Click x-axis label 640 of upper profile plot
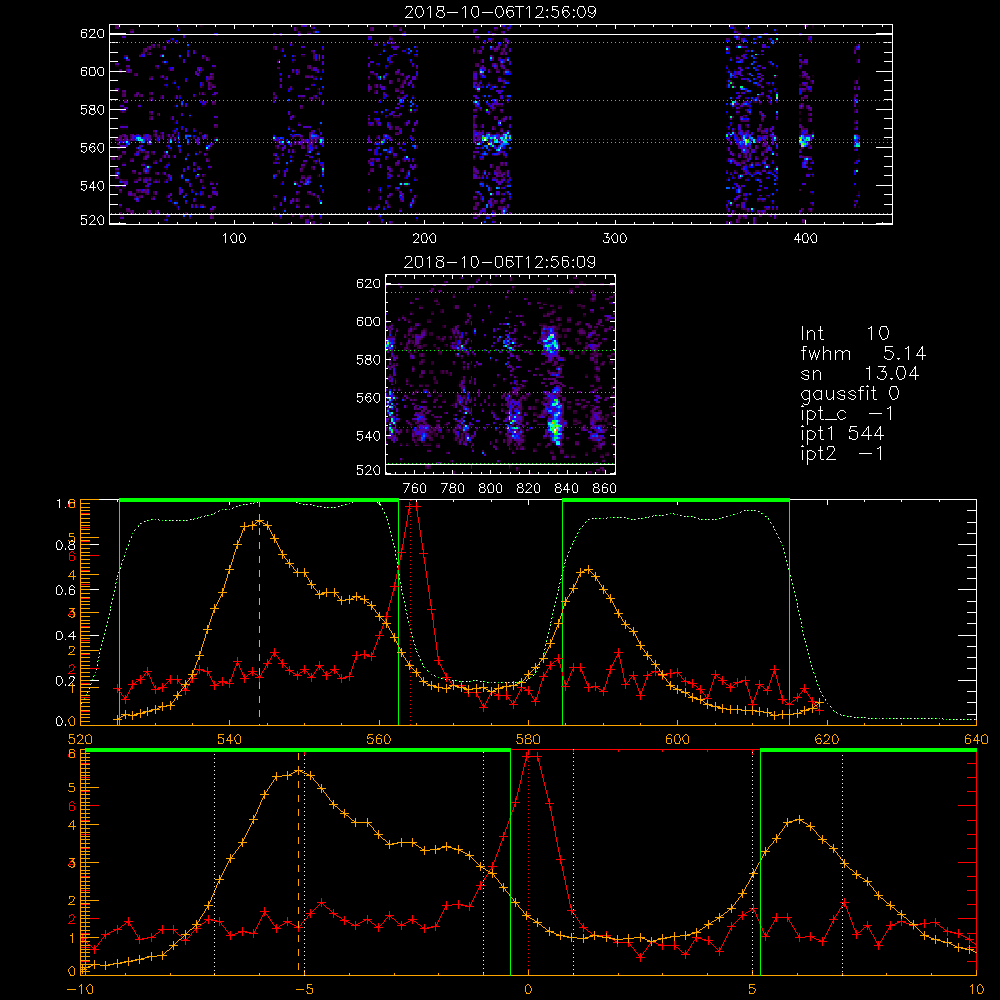 (x=976, y=739)
